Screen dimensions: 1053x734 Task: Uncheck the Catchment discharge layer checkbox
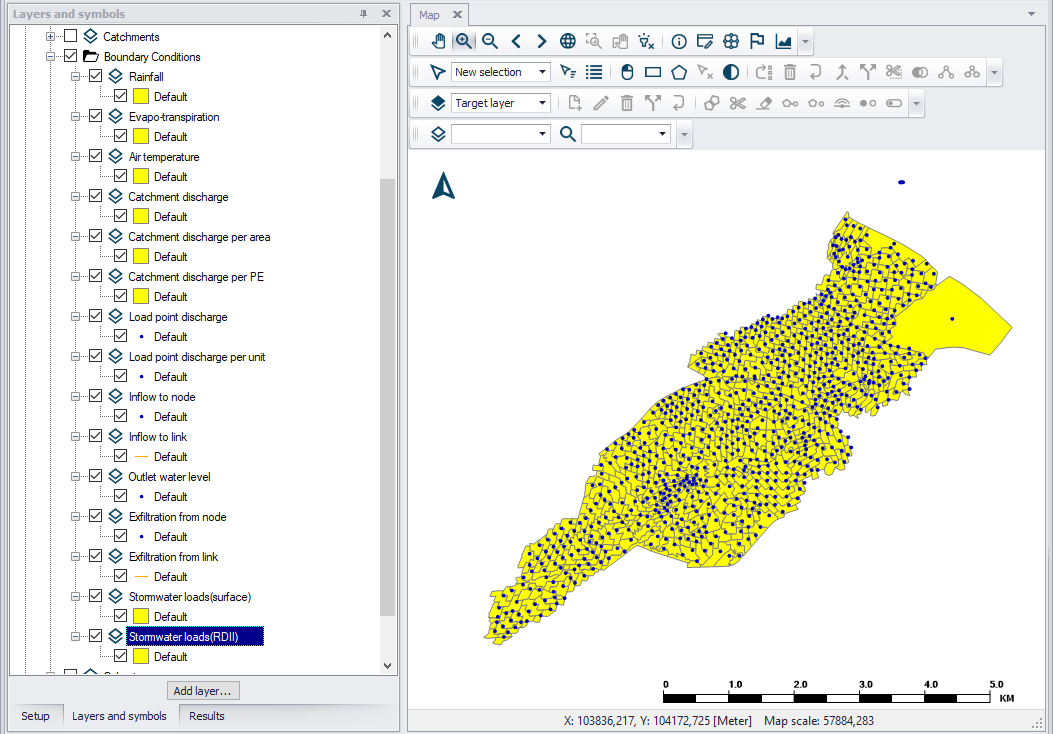click(95, 196)
